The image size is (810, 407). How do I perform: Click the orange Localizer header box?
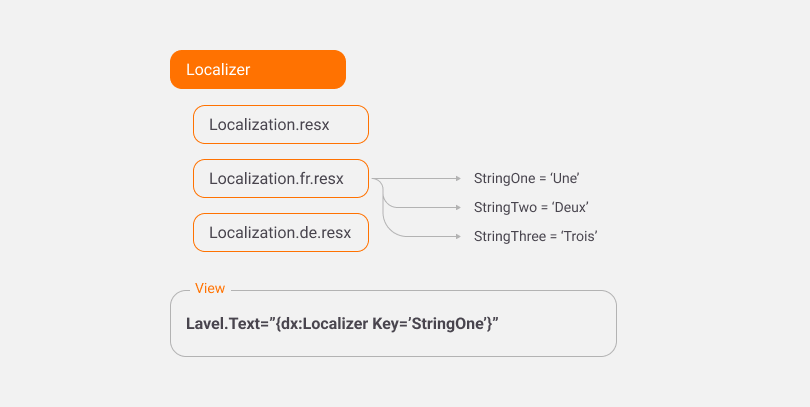pyautogui.click(x=258, y=70)
